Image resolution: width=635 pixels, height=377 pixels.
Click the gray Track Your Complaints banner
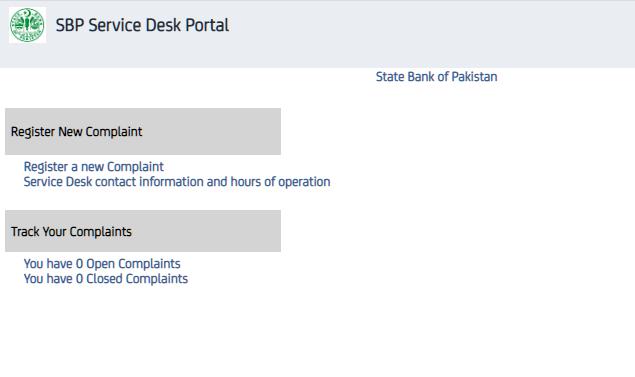143,231
